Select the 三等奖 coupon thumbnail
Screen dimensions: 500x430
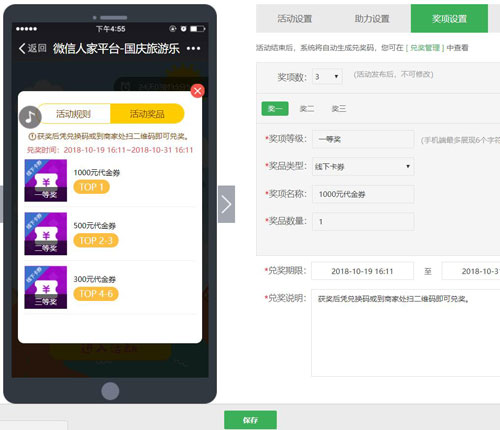pyautogui.click(x=46, y=287)
